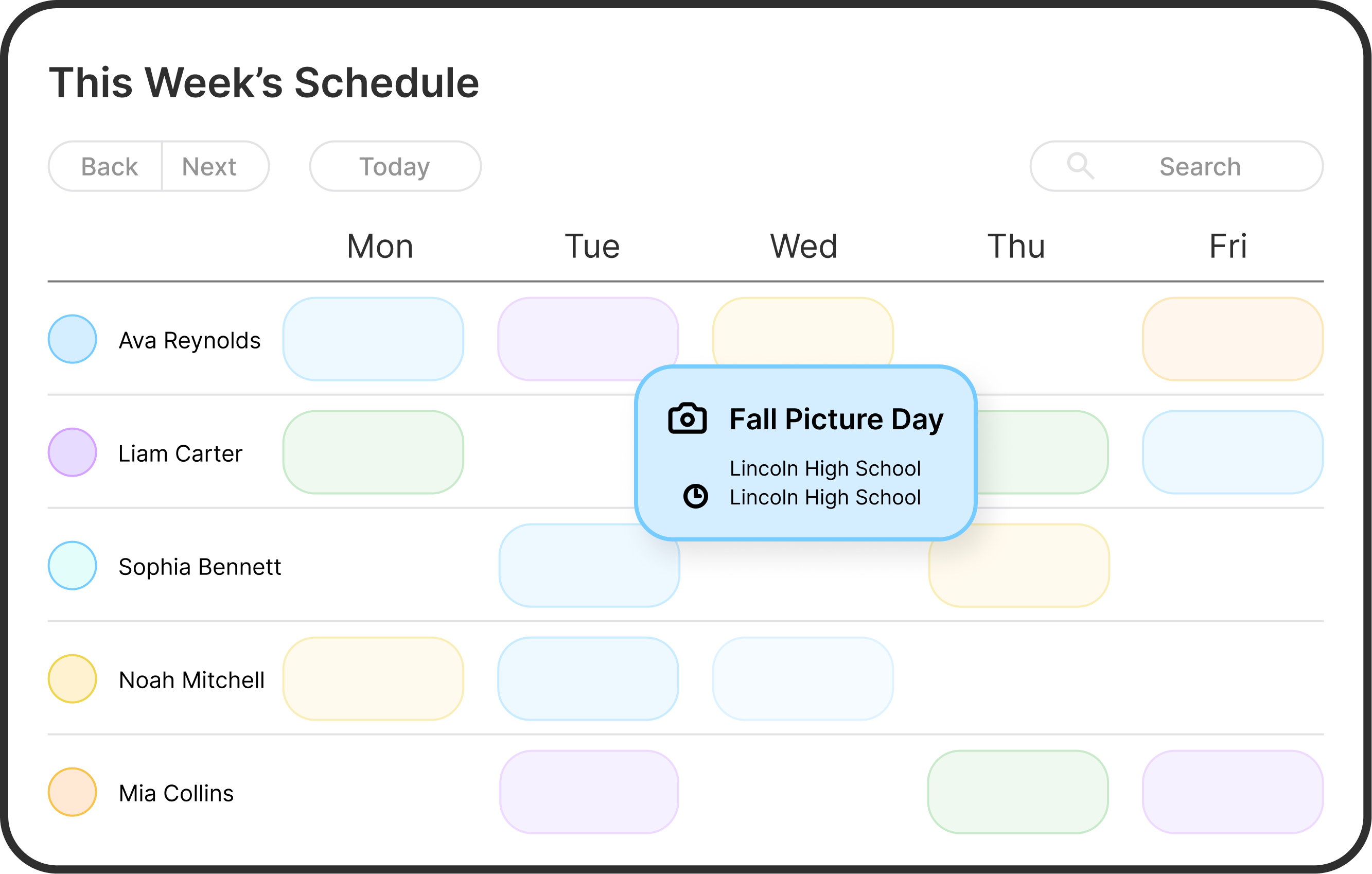Open Ava Reynolds' Monday event block
The width and height of the screenshot is (1372, 874).
coord(373,339)
